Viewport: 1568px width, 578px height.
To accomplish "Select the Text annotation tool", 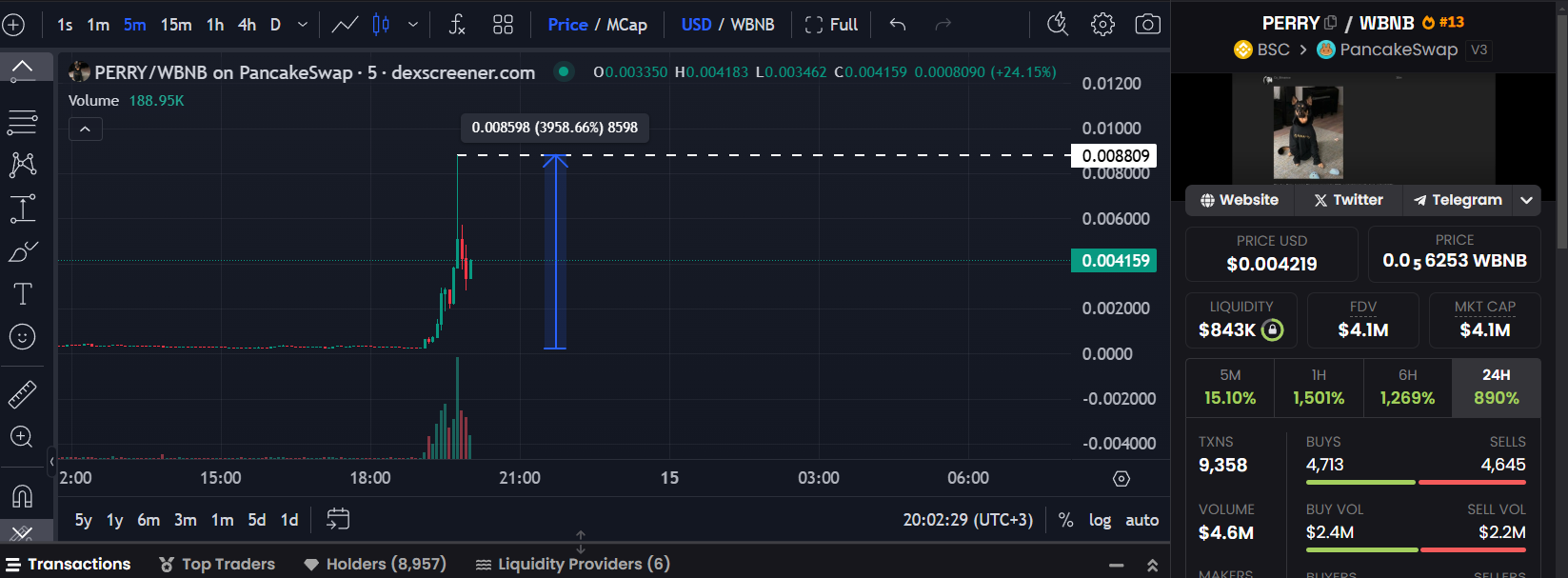I will pos(22,293).
